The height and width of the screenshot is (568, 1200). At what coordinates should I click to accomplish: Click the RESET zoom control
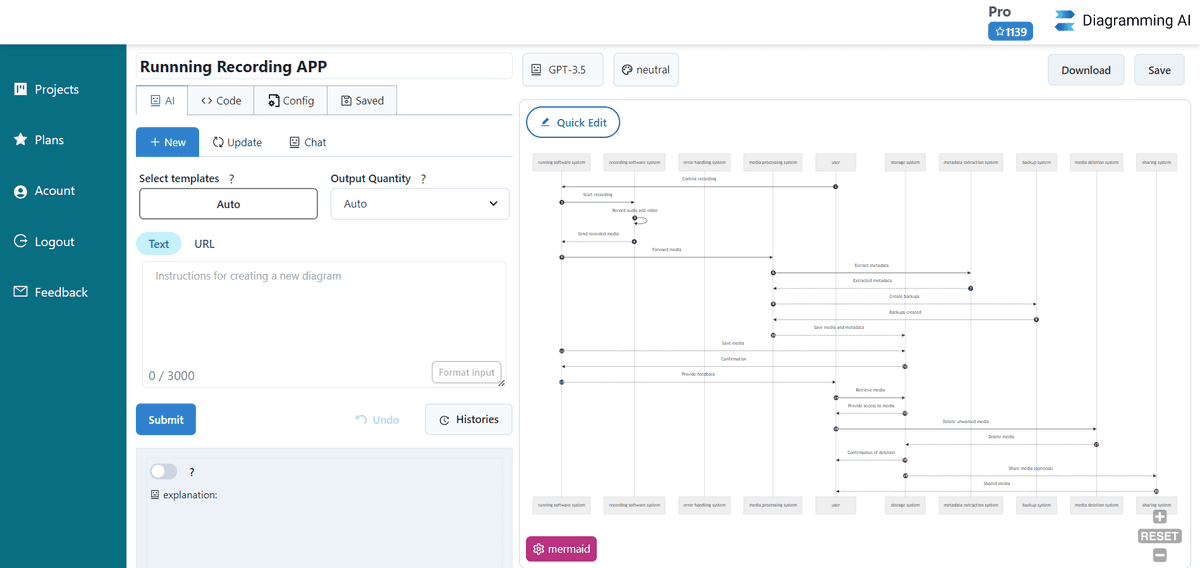click(1160, 536)
